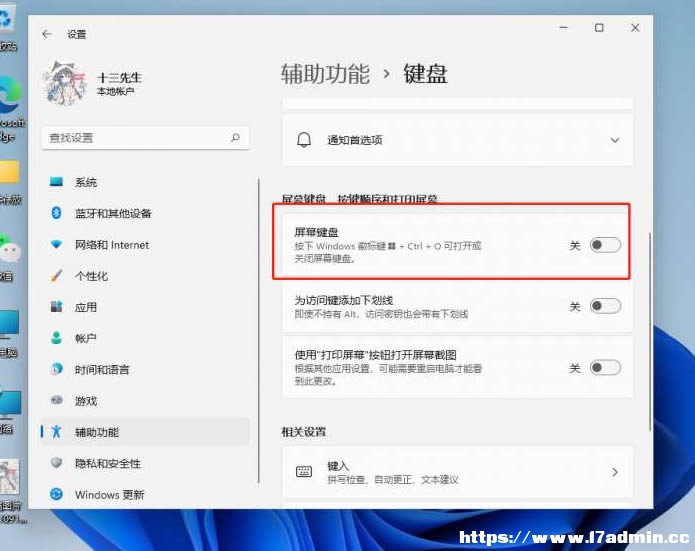The width and height of the screenshot is (695, 551).
Task: Click the shield icon for 隐私和安全性
Action: click(x=56, y=463)
